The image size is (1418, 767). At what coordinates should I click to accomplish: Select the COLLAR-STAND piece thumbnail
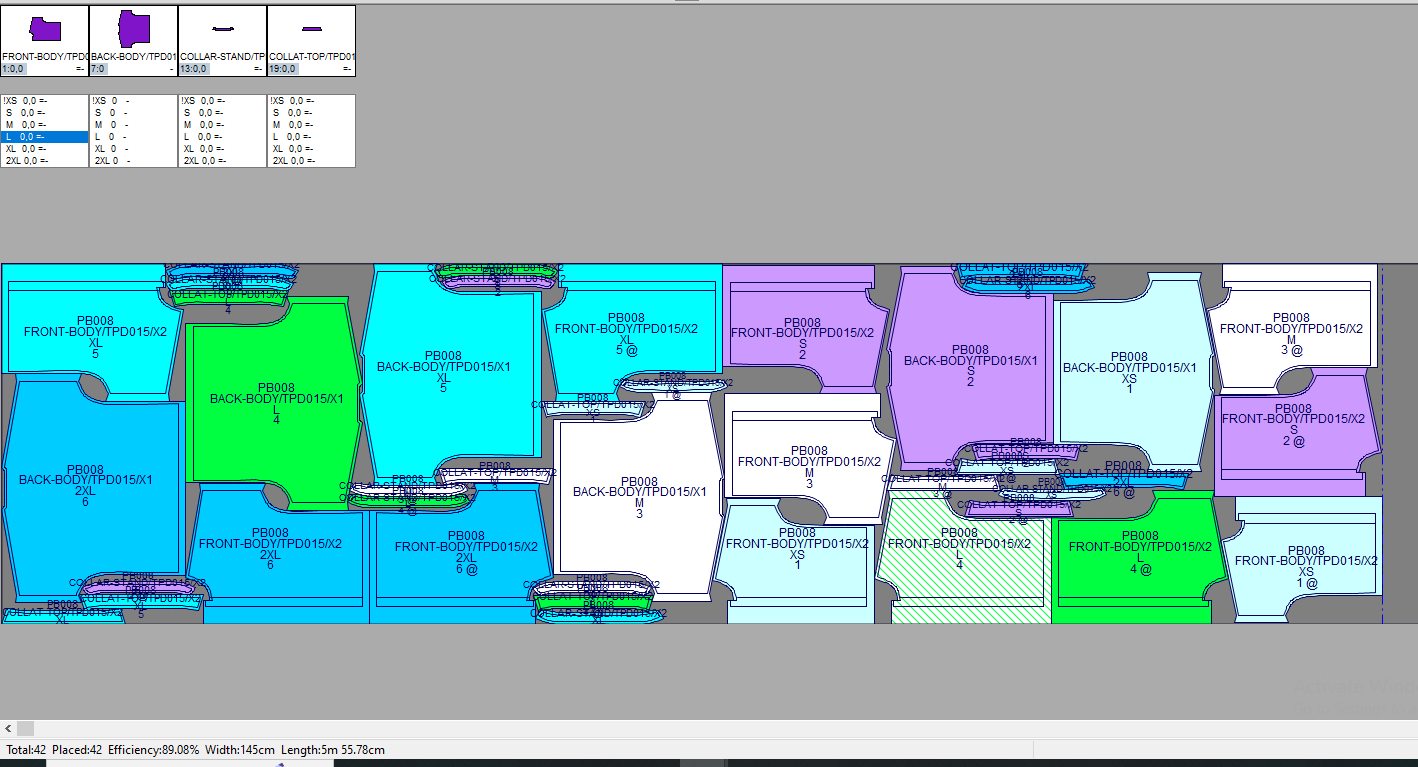222,30
